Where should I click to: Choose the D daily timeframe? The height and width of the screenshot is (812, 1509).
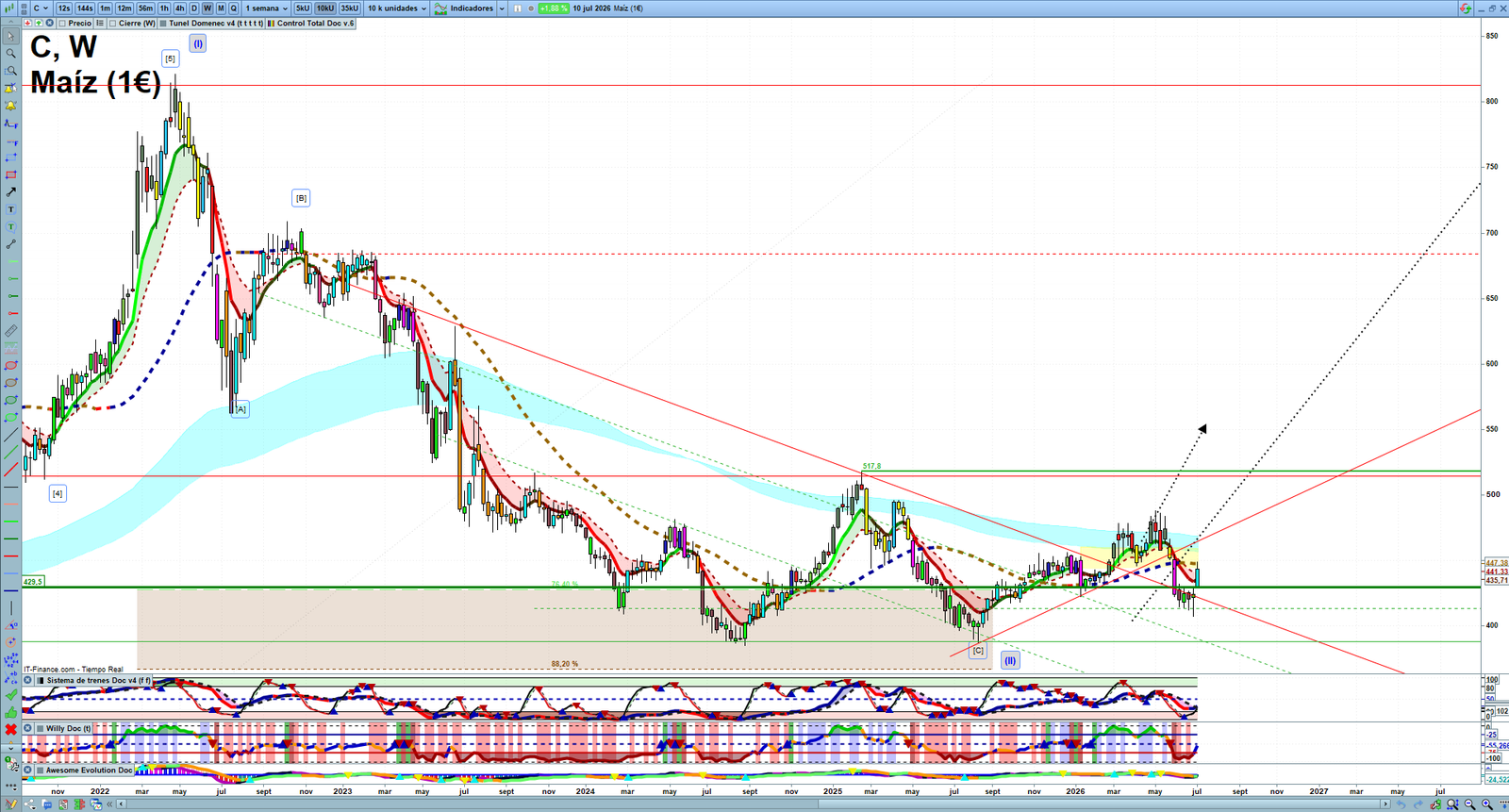pos(194,8)
